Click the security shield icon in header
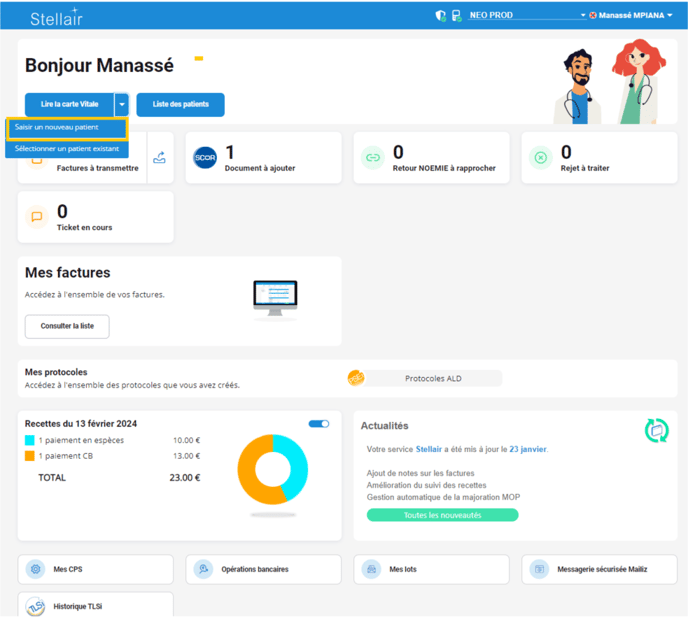 tap(440, 16)
